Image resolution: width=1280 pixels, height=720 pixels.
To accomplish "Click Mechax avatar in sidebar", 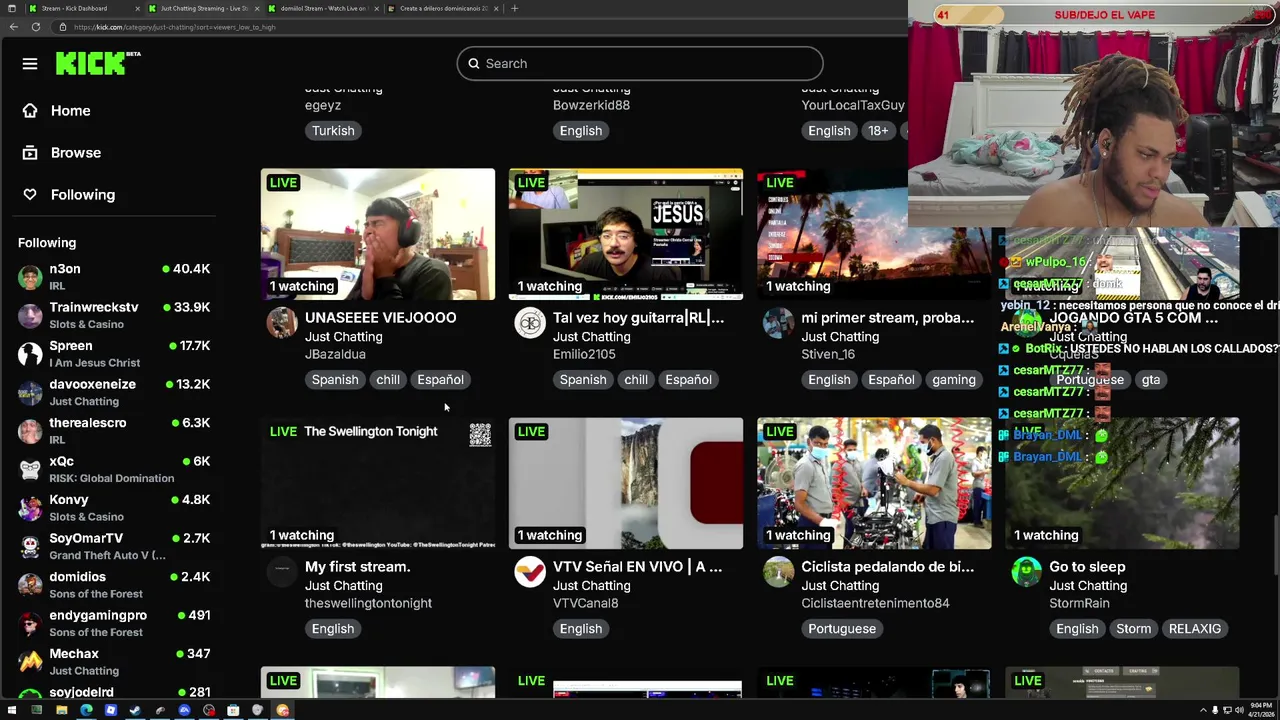I will click(x=30, y=662).
